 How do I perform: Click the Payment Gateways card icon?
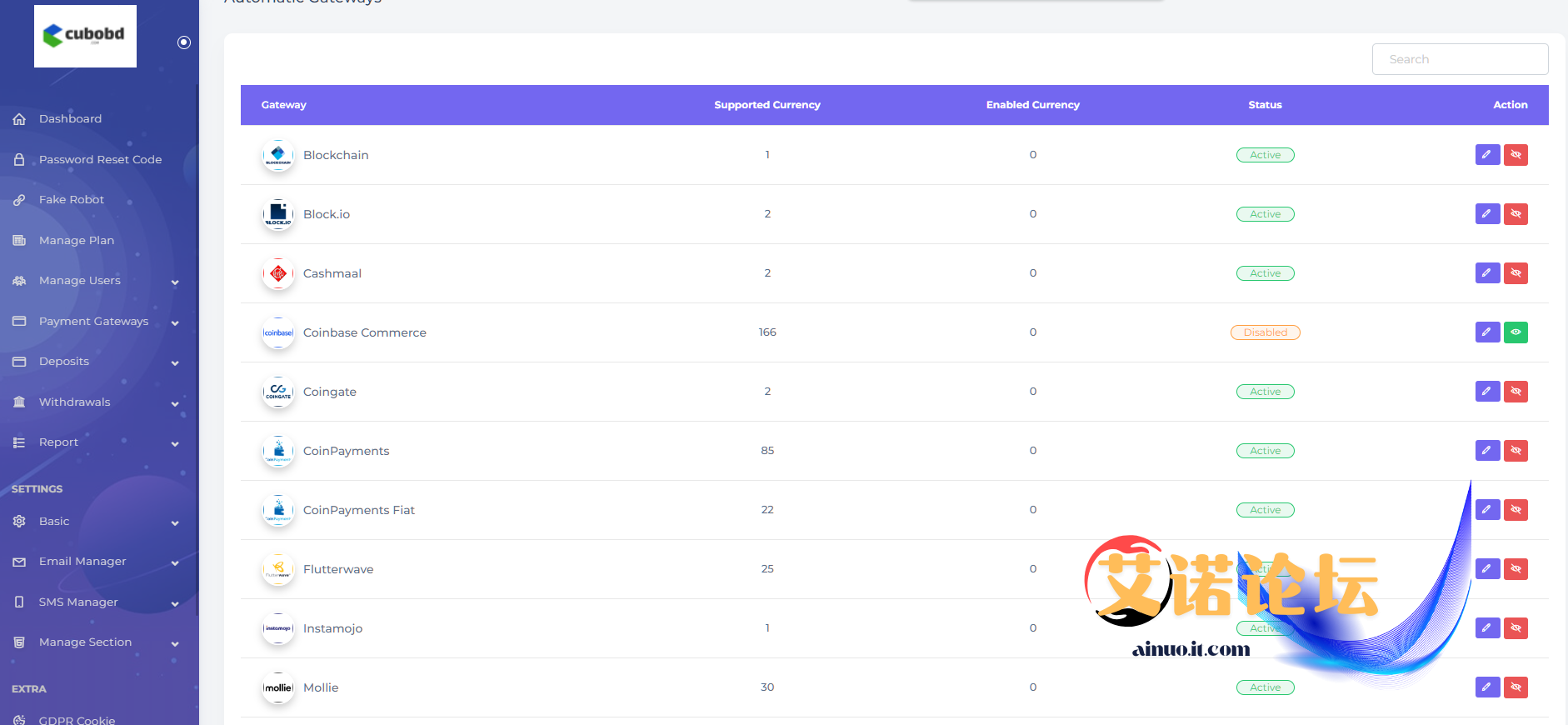click(19, 321)
